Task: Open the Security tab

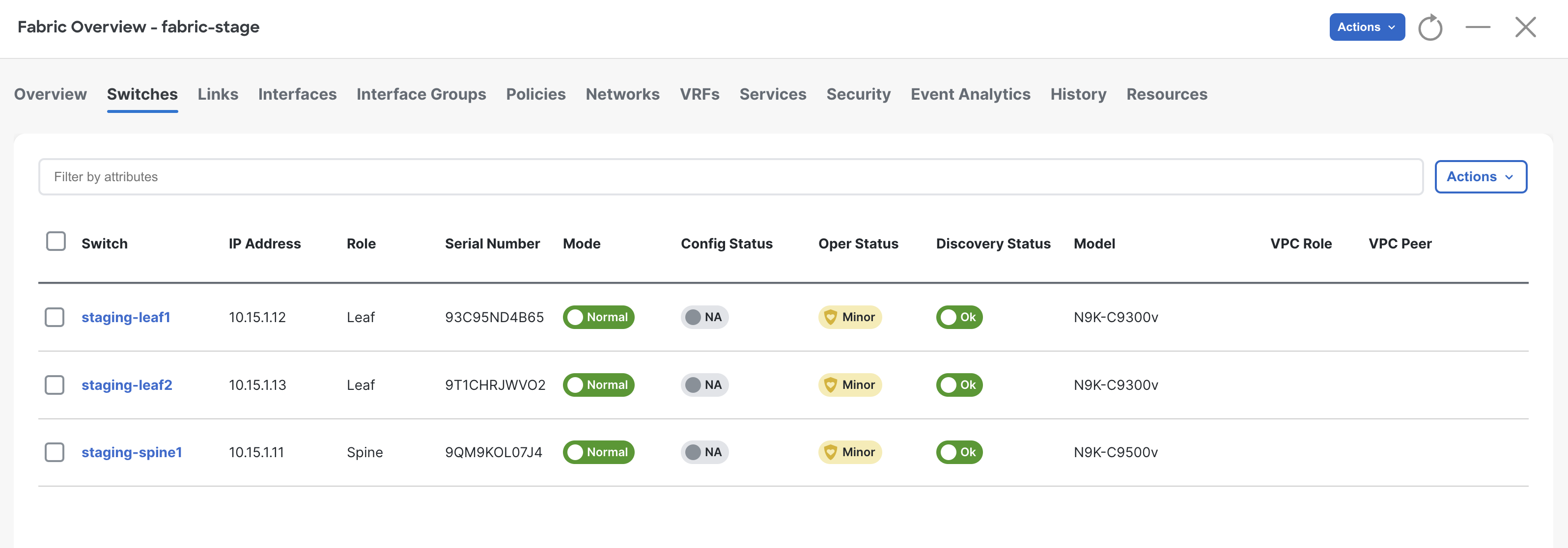Action: pos(858,94)
